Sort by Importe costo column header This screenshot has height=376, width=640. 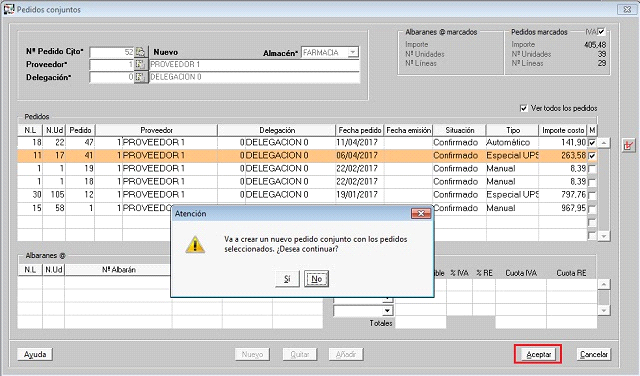pyautogui.click(x=563, y=130)
